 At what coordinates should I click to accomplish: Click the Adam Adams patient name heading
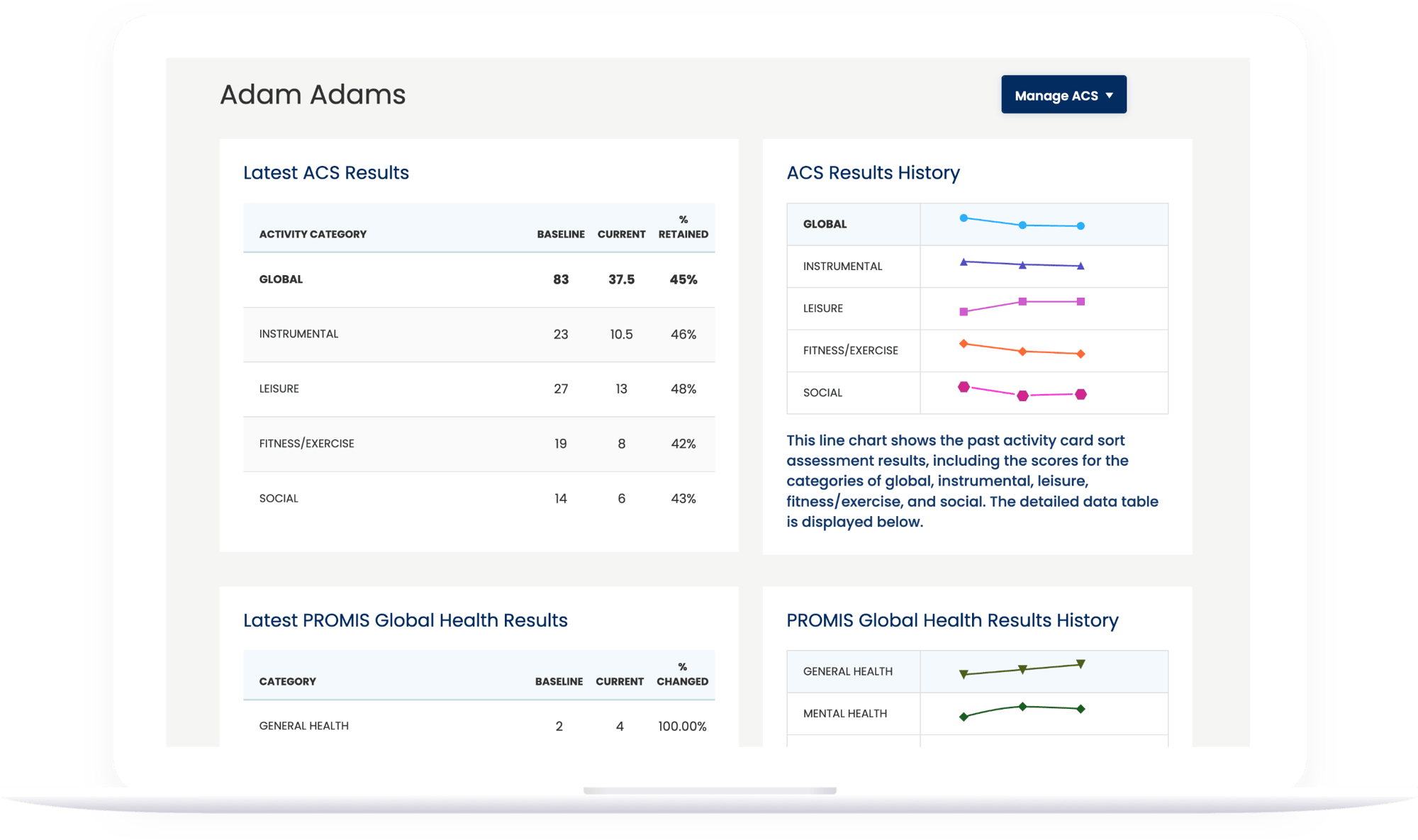pos(313,94)
